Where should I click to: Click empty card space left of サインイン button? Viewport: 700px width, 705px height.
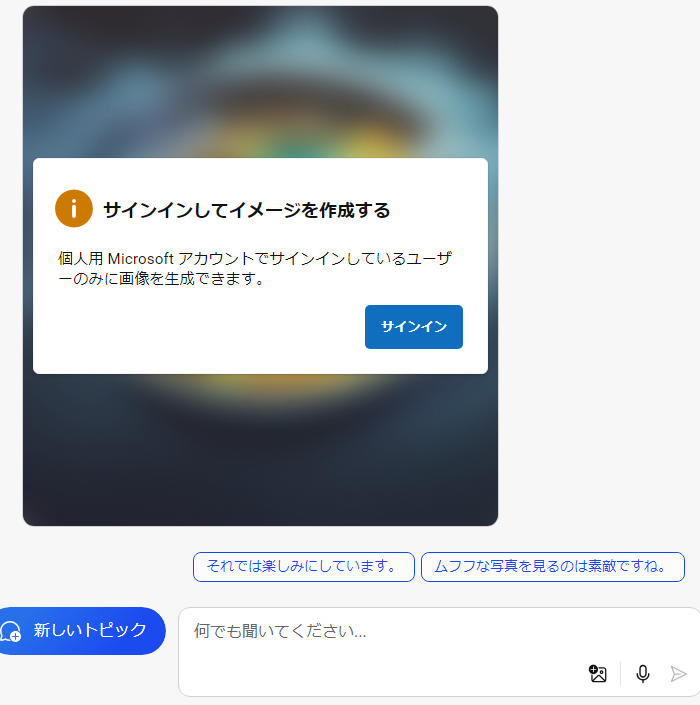(198, 327)
